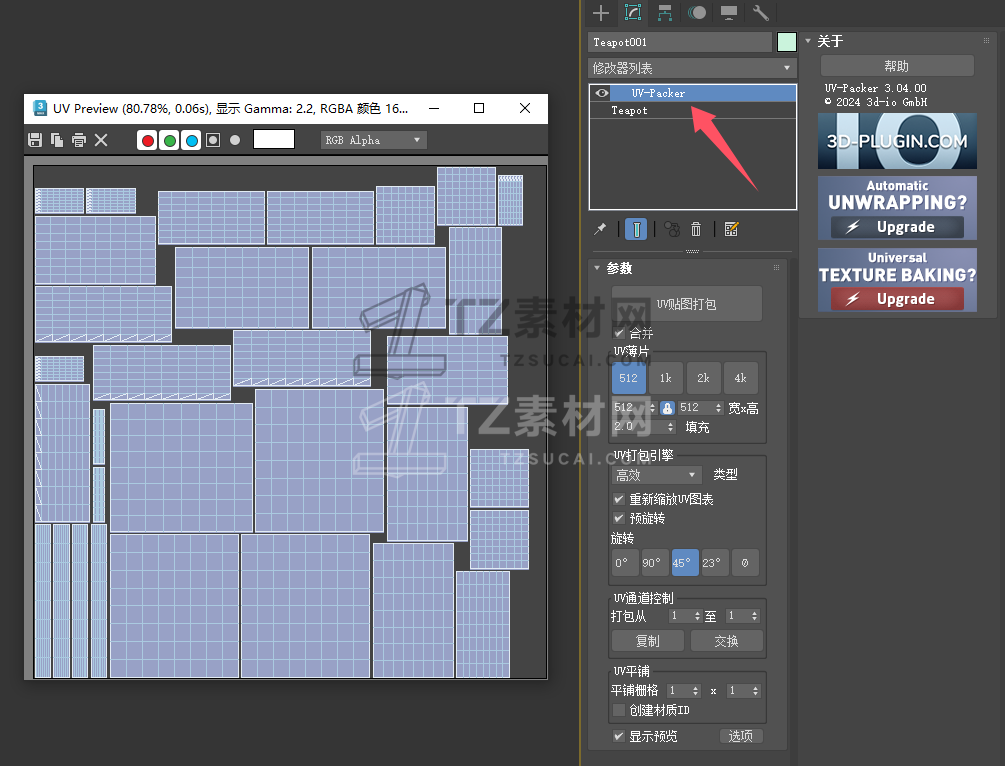Open the Utilities wrench panel tab
This screenshot has height=766, width=1005.
[x=760, y=13]
